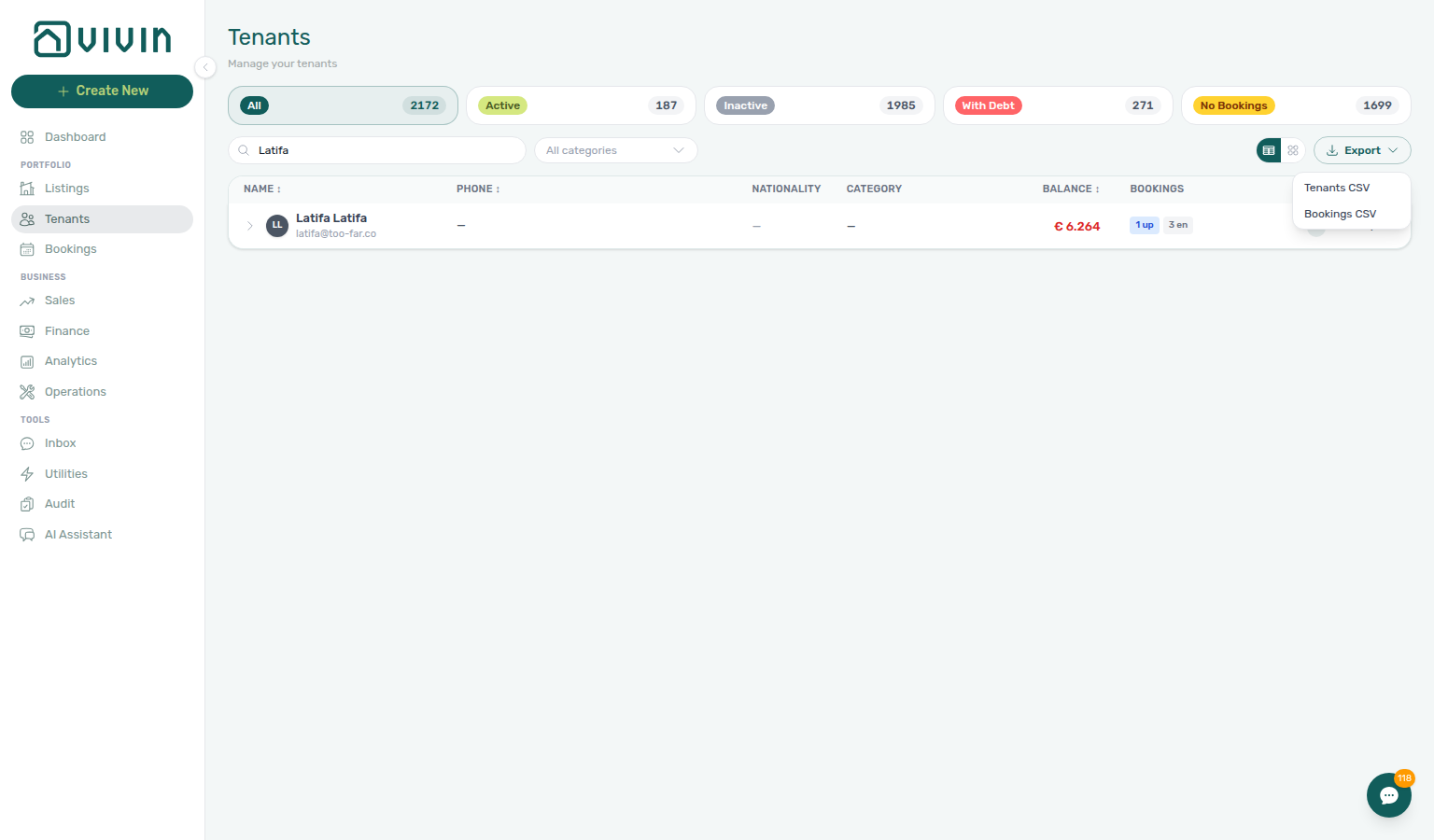Image resolution: width=1434 pixels, height=840 pixels.
Task: Click the Listings building icon
Action: [27, 189]
